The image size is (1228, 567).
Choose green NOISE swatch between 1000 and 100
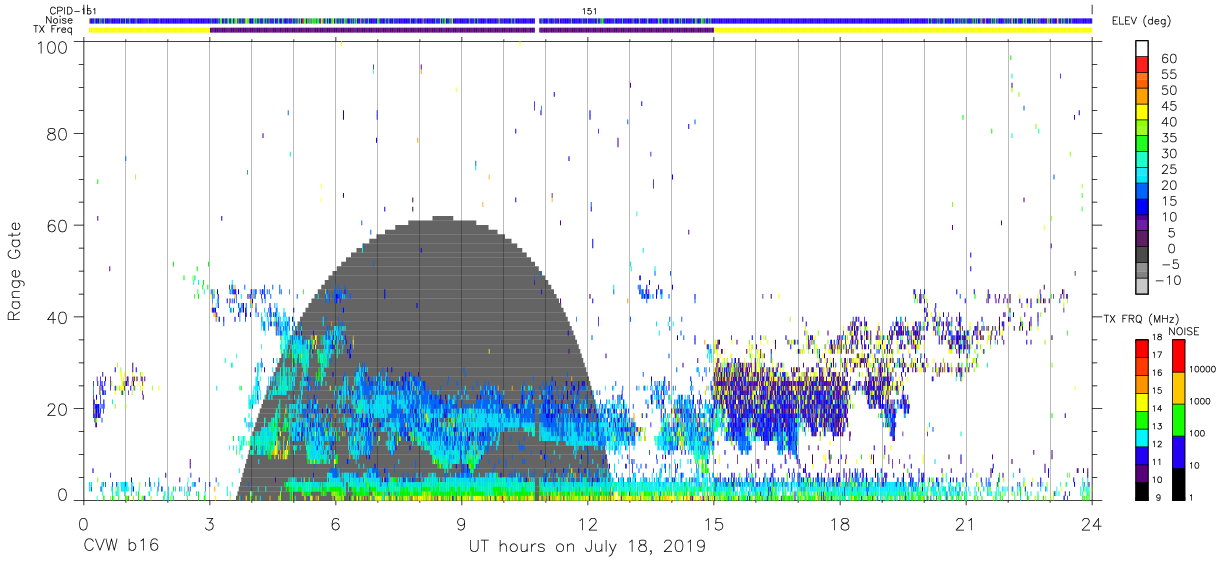point(1178,419)
